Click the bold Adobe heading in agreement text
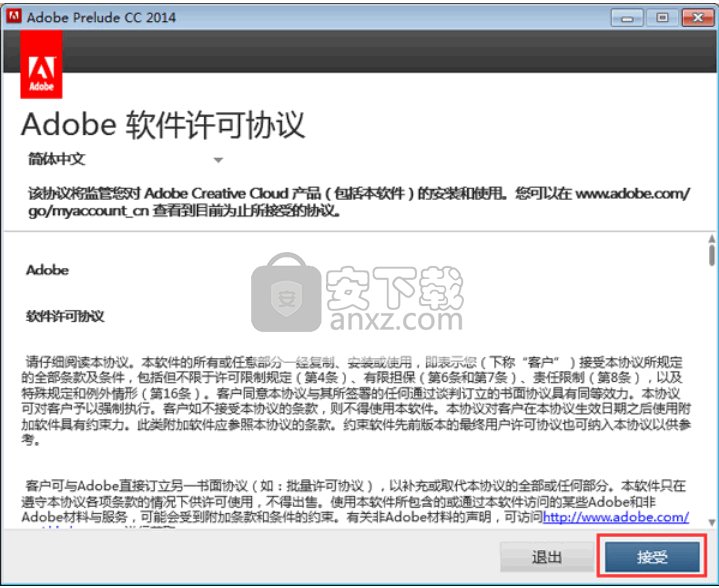719x588 pixels. 47,270
